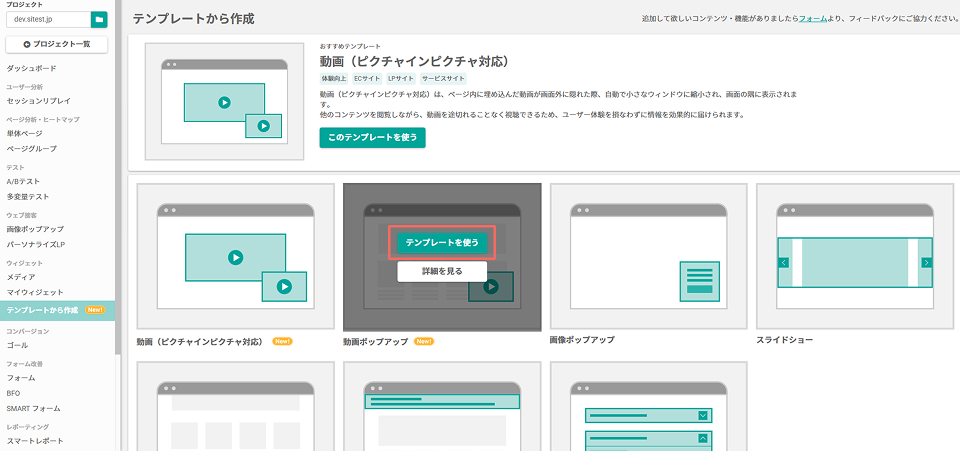This screenshot has width=960, height=451.
Task: Select the スライドショー template thumbnail
Action: pos(855,256)
